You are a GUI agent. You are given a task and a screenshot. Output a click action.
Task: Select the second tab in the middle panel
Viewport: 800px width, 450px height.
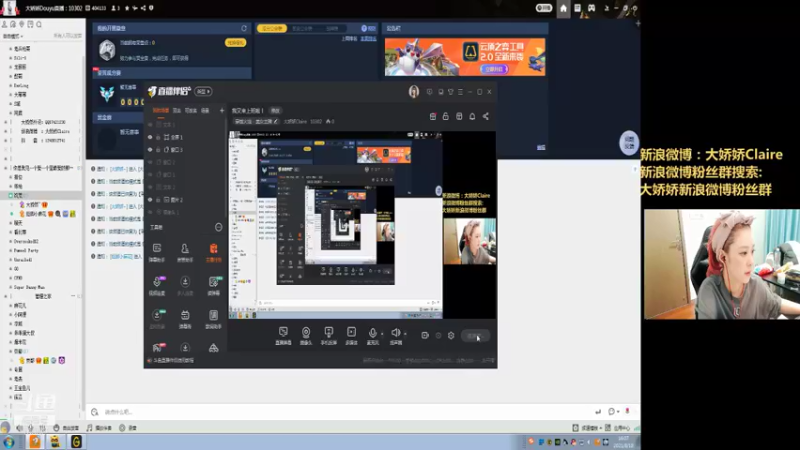(302, 29)
